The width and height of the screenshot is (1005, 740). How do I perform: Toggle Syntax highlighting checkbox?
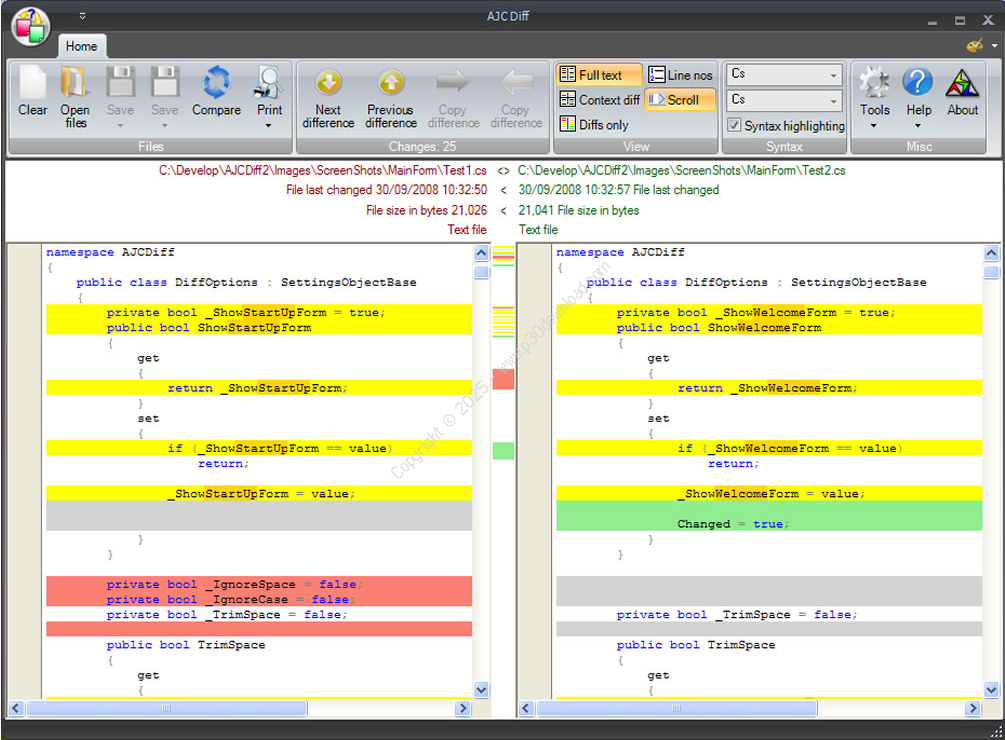coord(735,126)
